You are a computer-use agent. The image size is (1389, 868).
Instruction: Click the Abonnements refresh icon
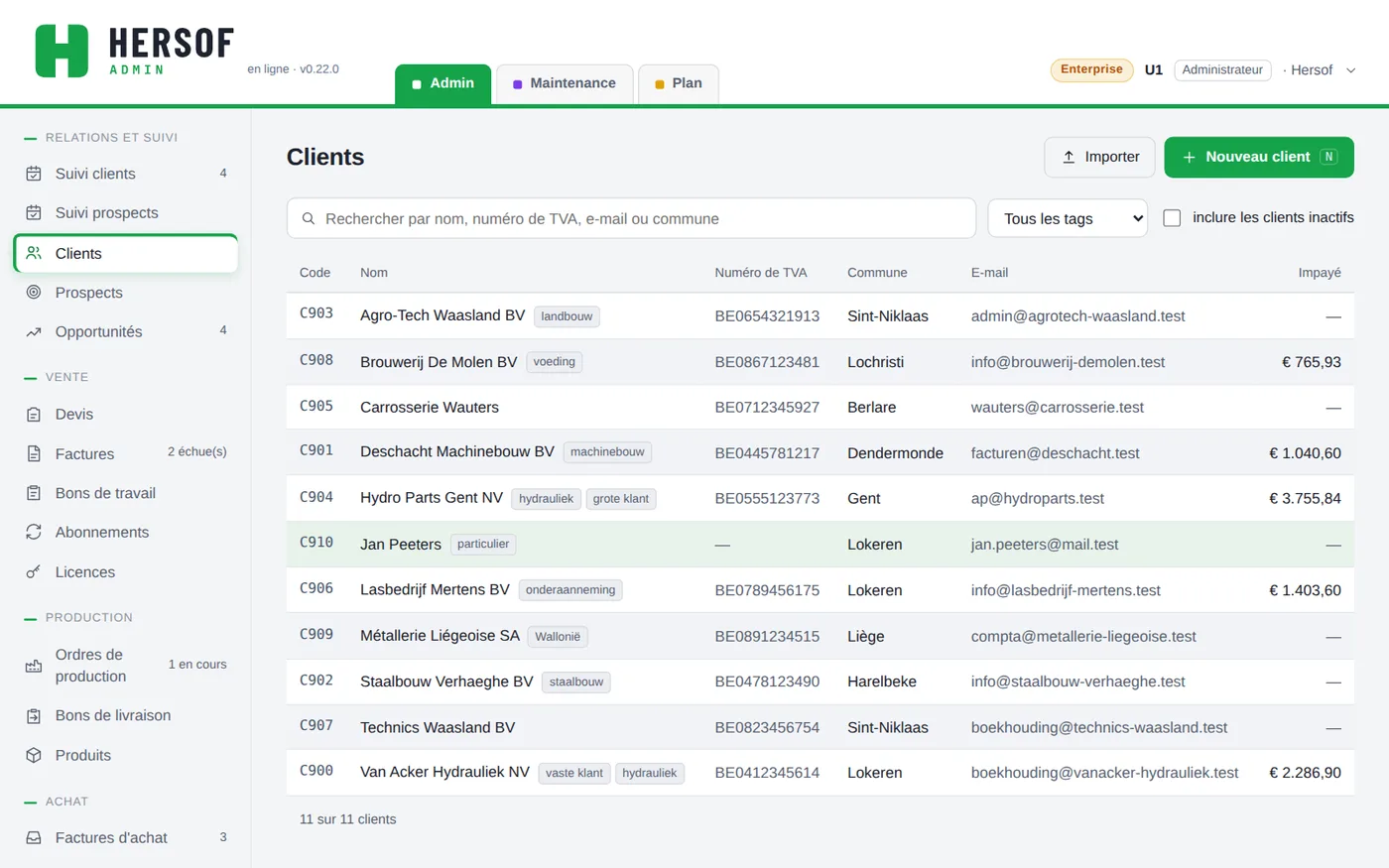coord(34,532)
